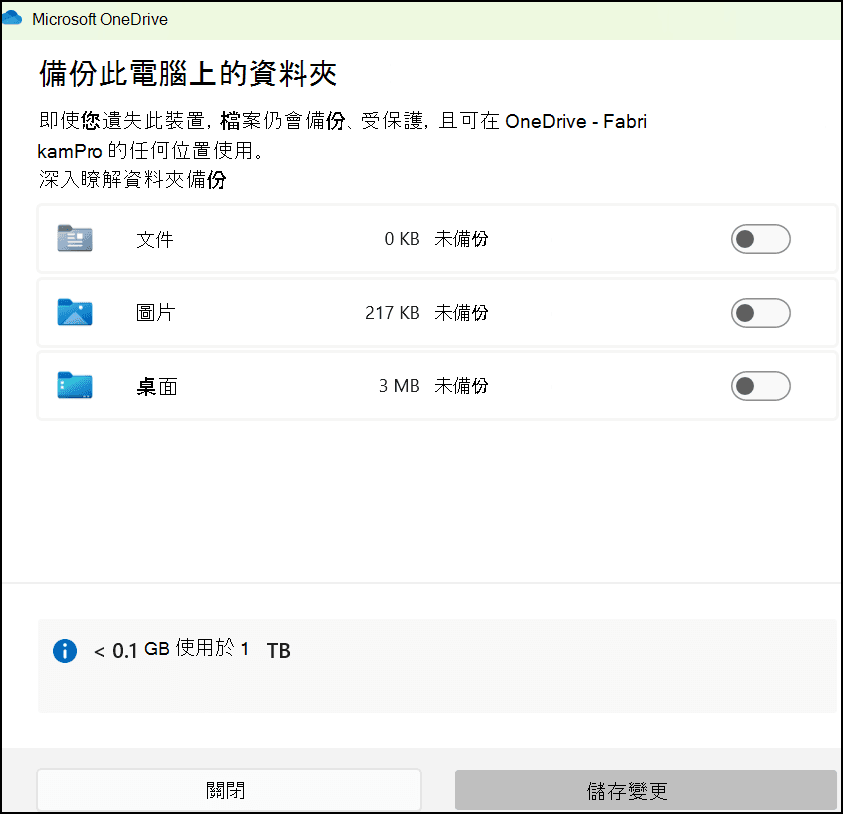
Task: Click the Microsoft OneDrive window title
Action: click(x=100, y=19)
